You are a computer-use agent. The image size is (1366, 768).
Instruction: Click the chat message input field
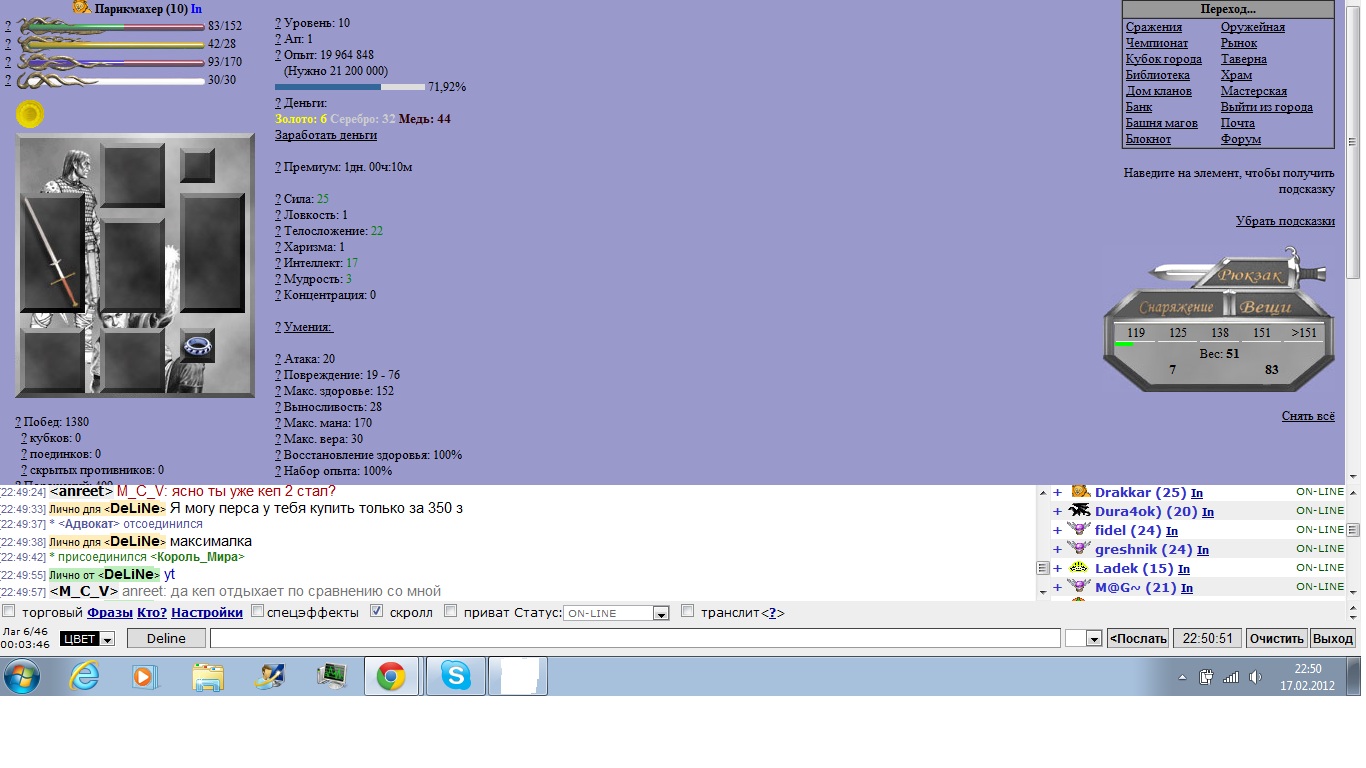pyautogui.click(x=635, y=638)
